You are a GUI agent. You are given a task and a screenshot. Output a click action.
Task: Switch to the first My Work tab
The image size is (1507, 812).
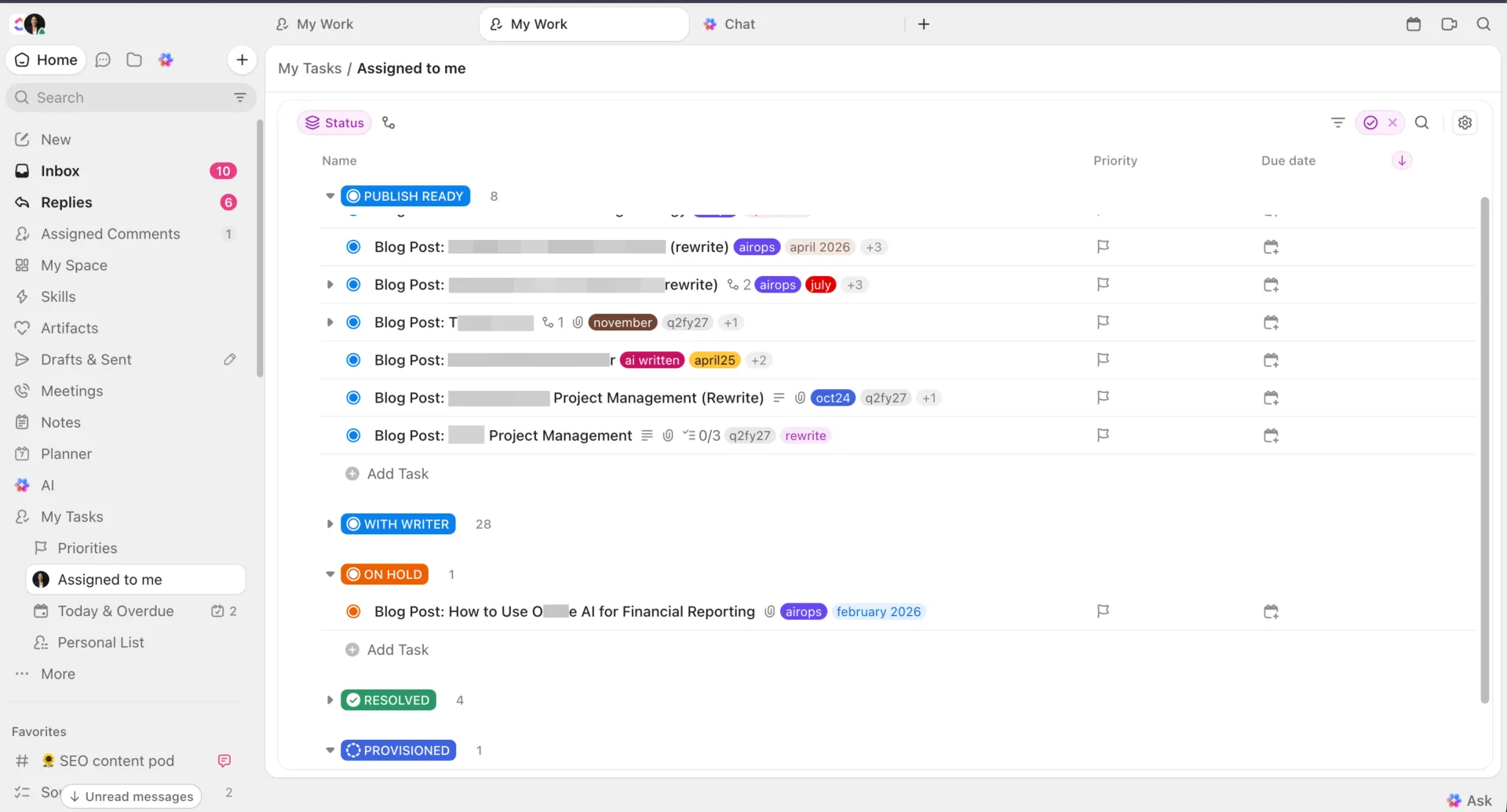[x=315, y=24]
